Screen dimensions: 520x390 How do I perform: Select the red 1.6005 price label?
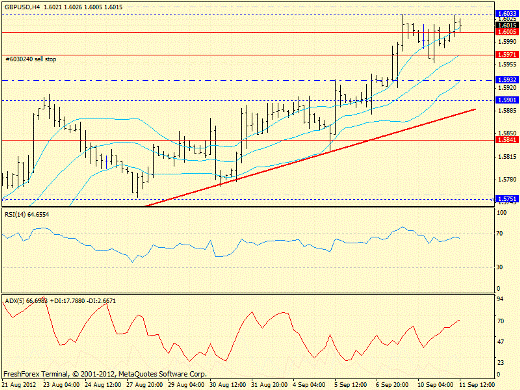pyautogui.click(x=507, y=32)
